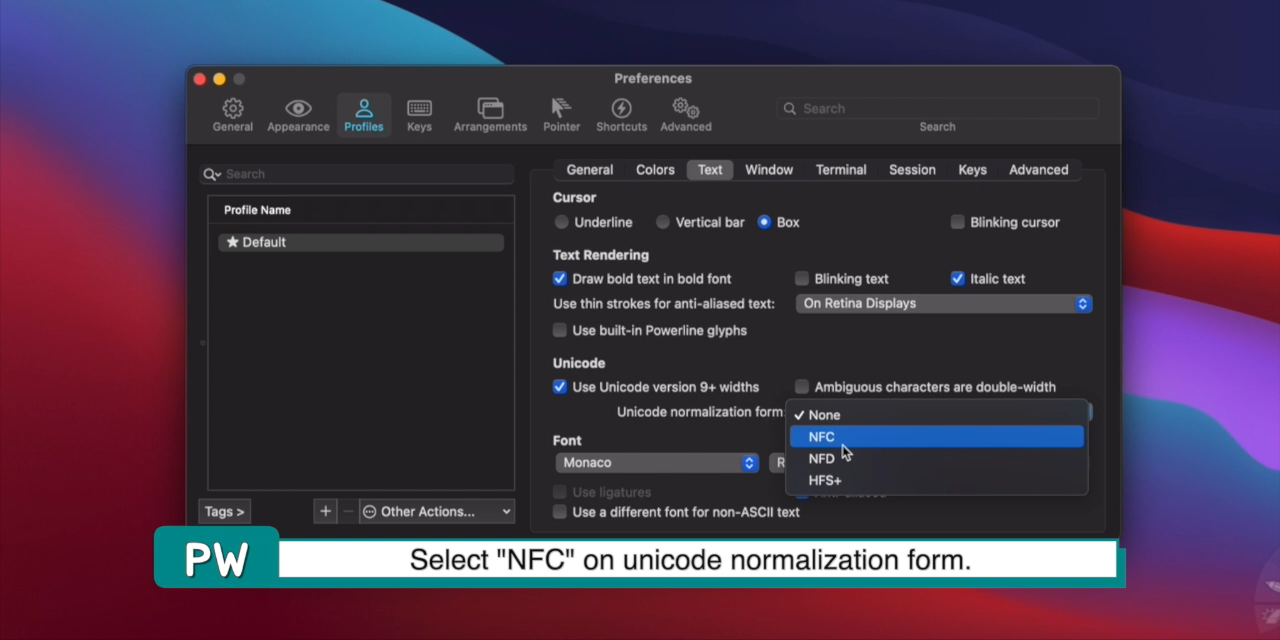Choose NFC in normalization menu

(937, 437)
